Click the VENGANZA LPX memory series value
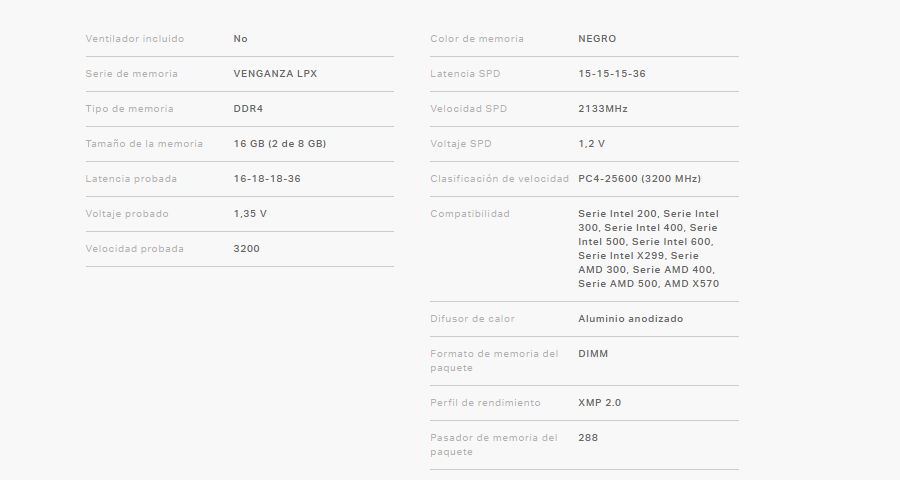This screenshot has height=480, width=900. pos(275,74)
